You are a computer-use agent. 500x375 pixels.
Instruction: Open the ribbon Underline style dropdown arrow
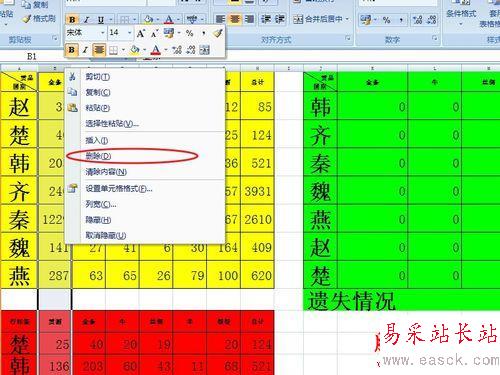[111, 20]
